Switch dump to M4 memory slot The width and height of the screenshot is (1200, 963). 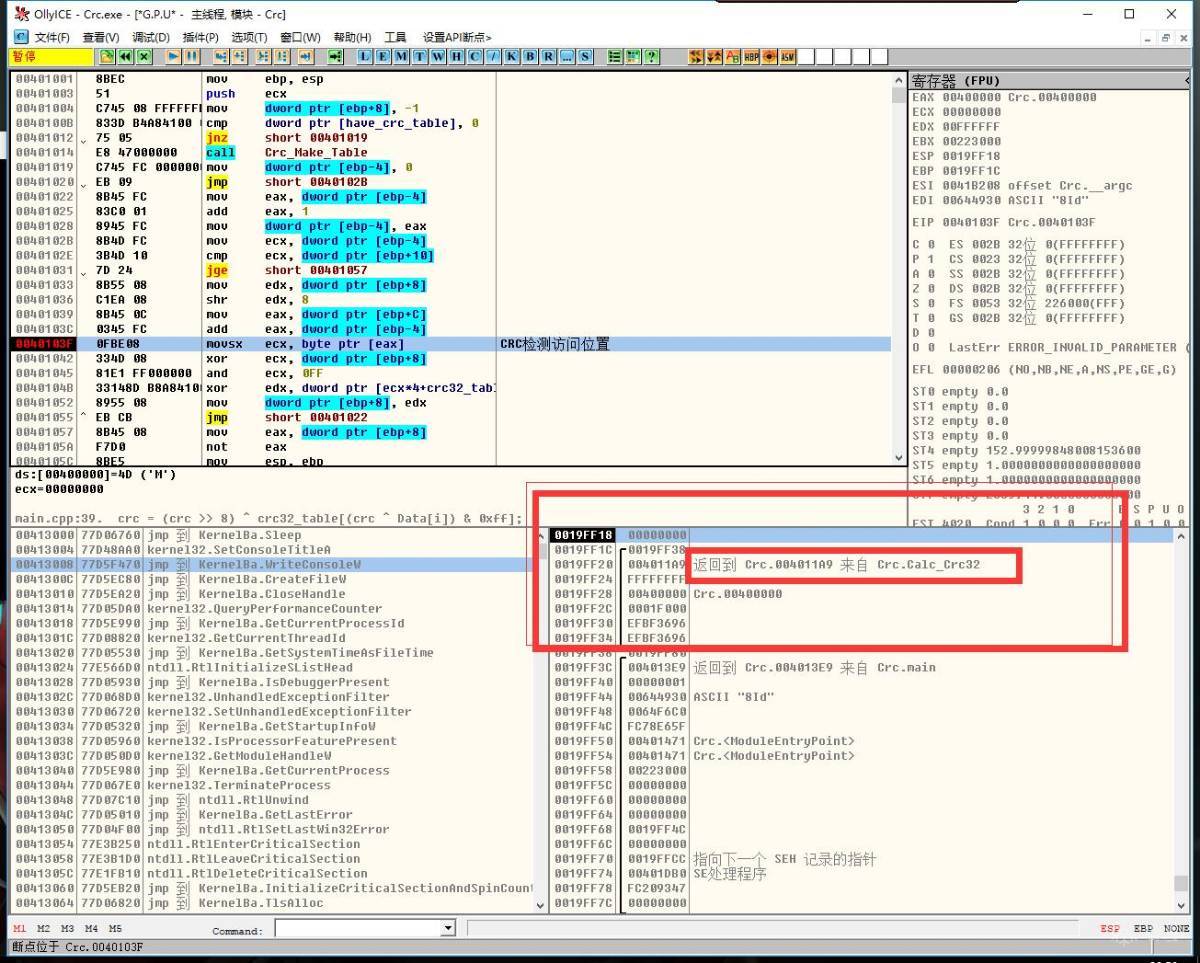point(91,929)
